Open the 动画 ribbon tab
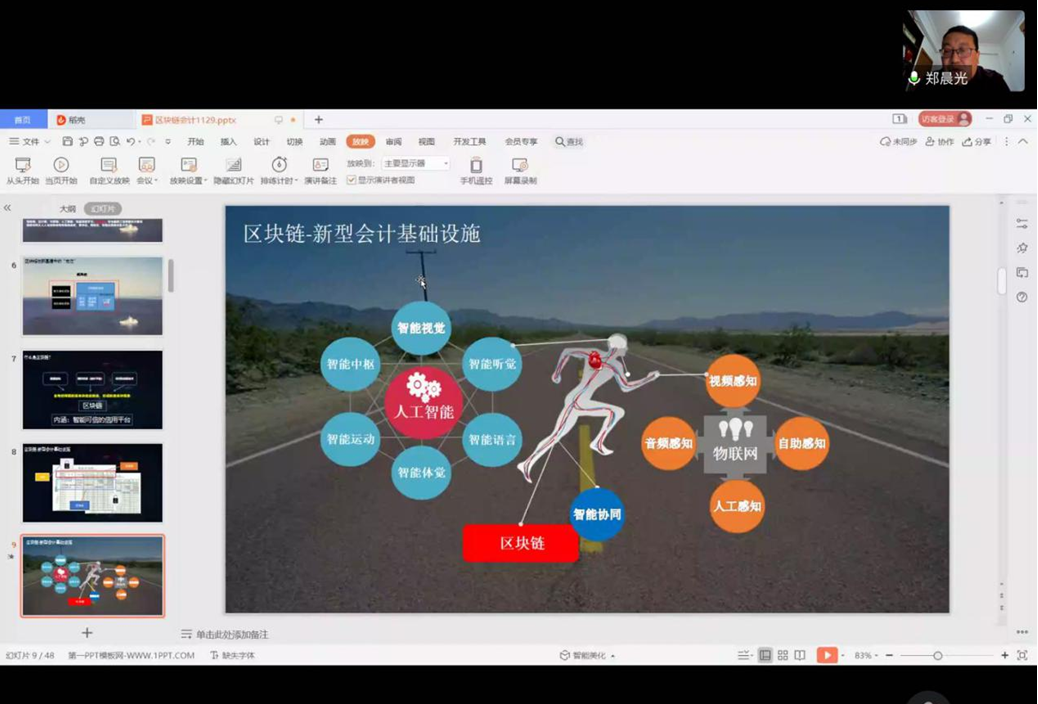Screen dimensions: 1038x704 pyautogui.click(x=327, y=142)
